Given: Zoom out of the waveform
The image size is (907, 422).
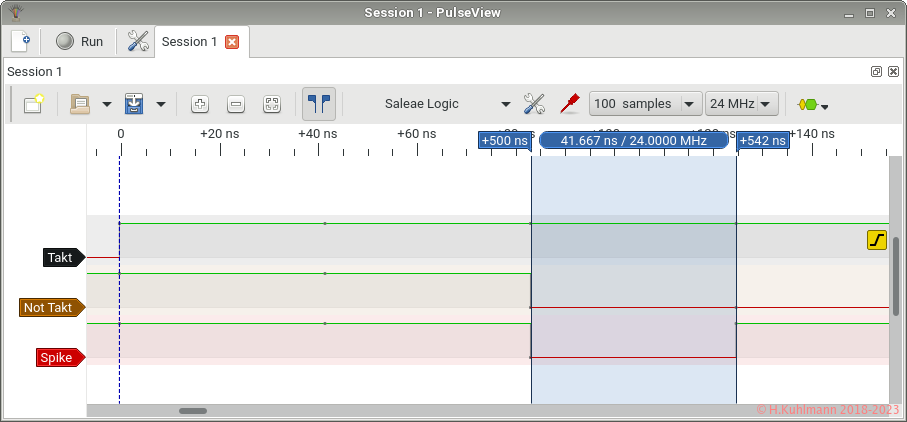Looking at the screenshot, I should click(x=236, y=104).
